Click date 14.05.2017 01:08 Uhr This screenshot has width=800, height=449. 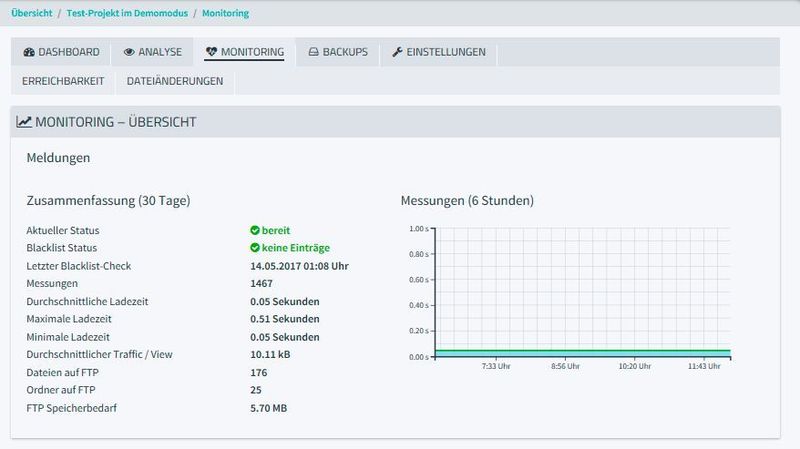299,266
